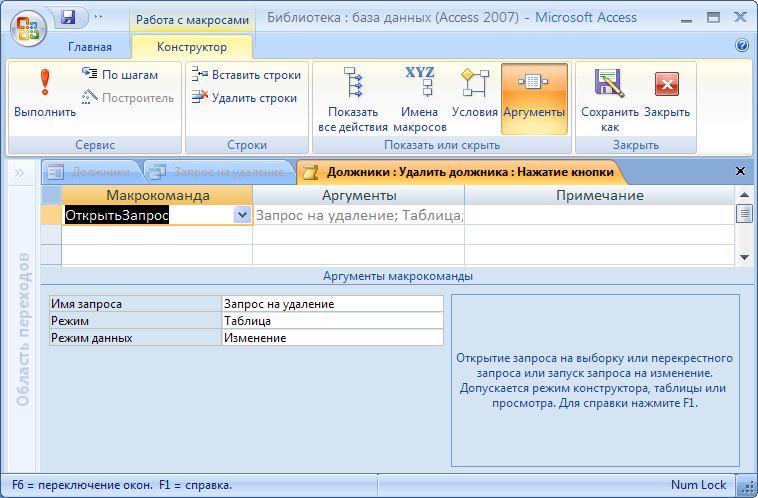758x498 pixels.
Task: Insert rows with Вставить строки
Action: point(246,74)
